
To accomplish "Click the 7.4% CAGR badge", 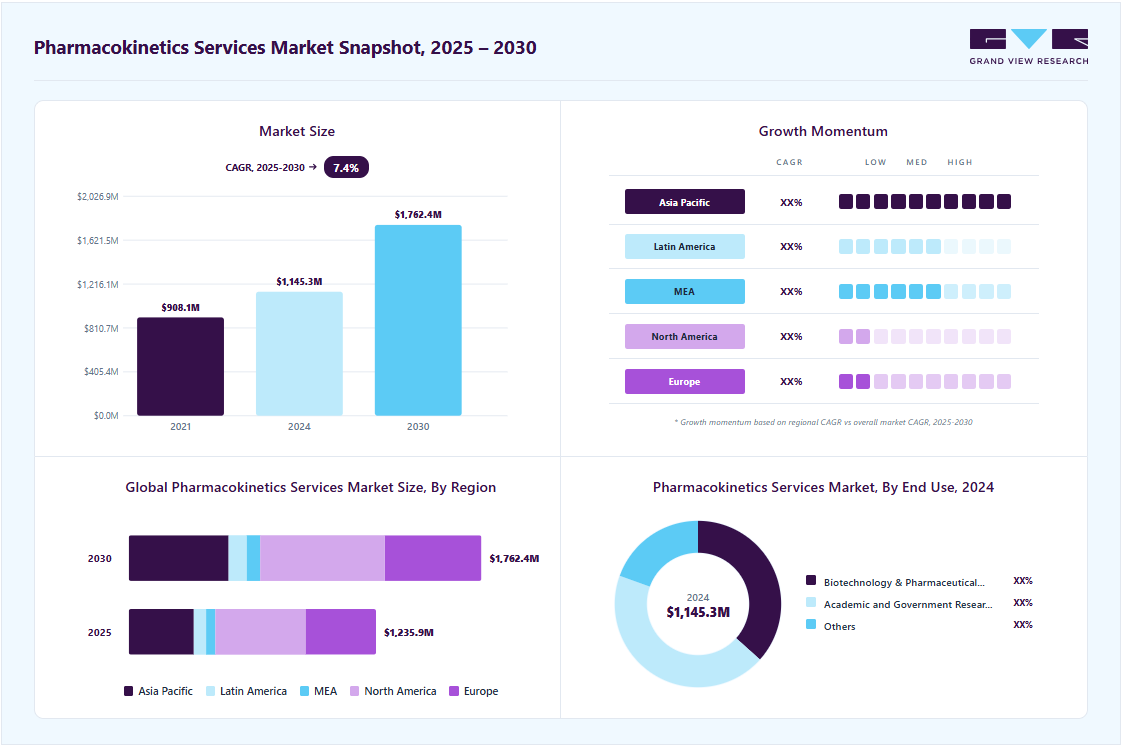I will 346,167.
